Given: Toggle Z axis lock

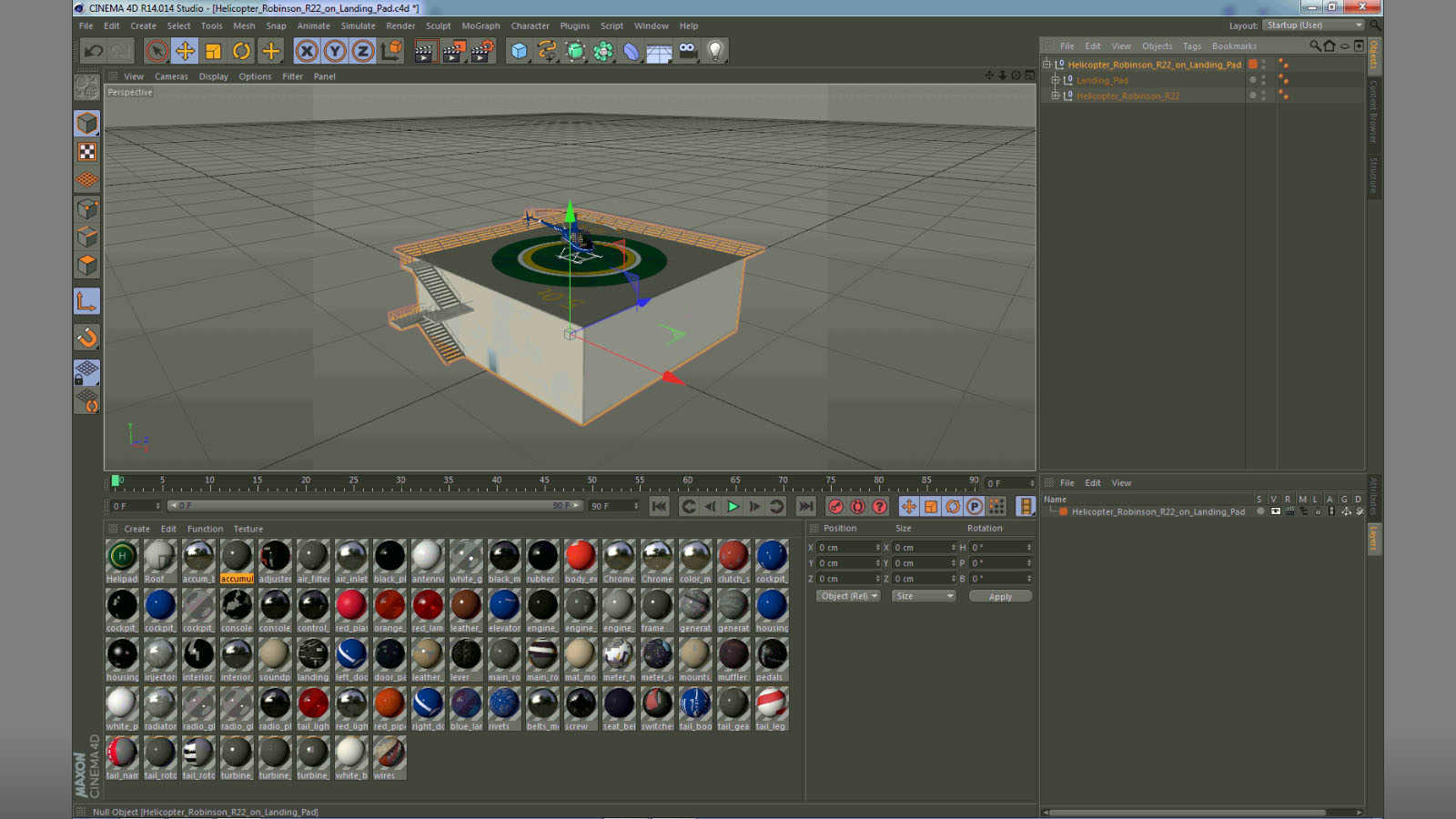Looking at the screenshot, I should pos(363,51).
